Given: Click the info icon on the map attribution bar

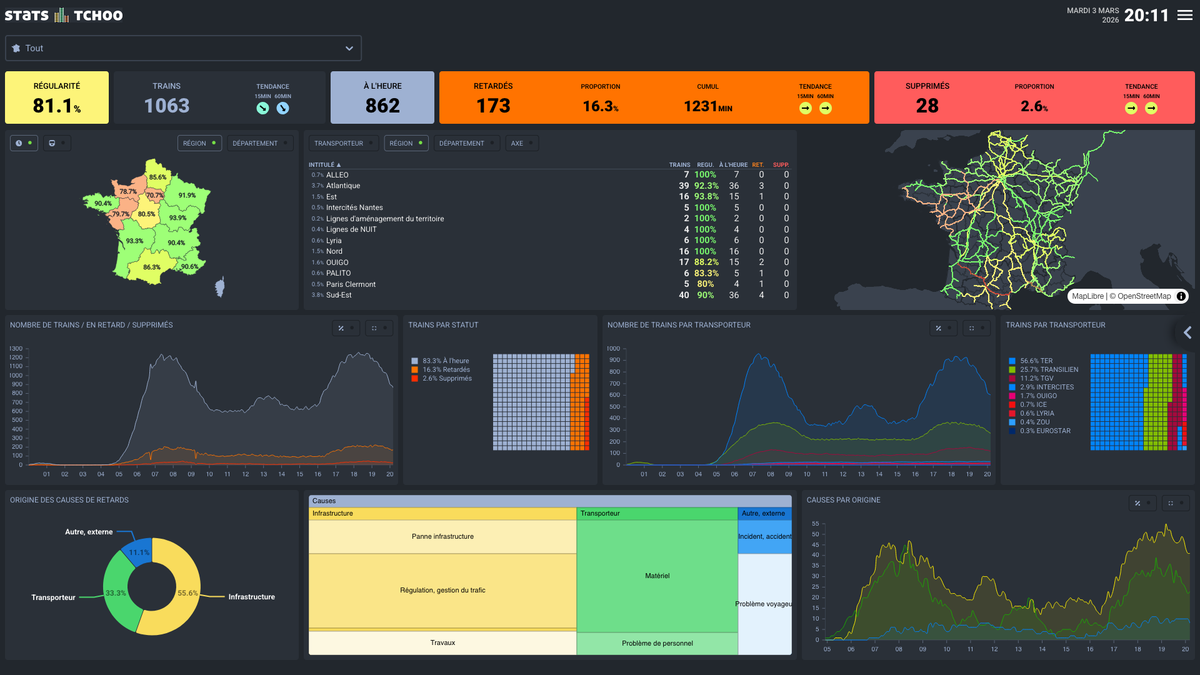Looking at the screenshot, I should [x=1181, y=296].
